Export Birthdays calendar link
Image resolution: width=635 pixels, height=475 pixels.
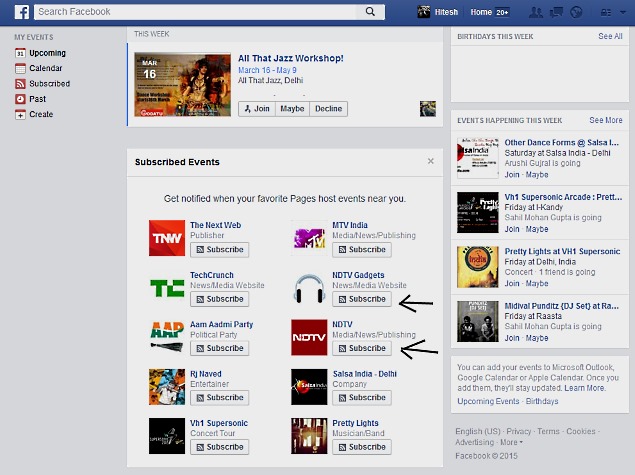click(x=542, y=401)
